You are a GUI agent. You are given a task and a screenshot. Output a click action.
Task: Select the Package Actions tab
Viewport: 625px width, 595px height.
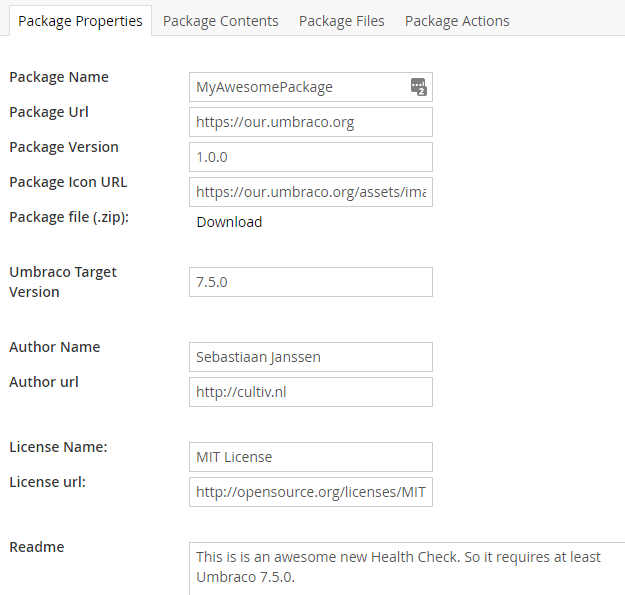[x=457, y=21]
